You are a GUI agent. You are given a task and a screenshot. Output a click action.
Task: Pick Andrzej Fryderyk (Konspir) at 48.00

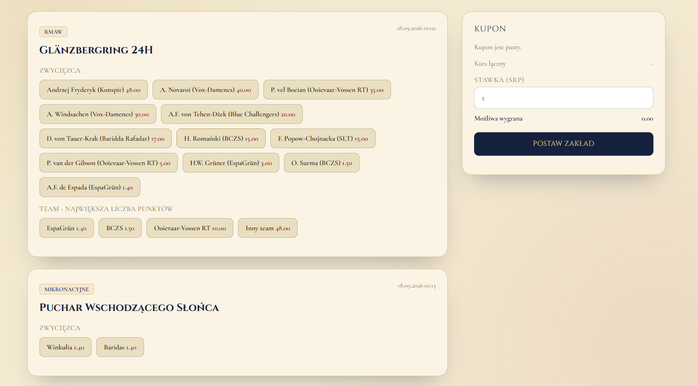tap(93, 89)
